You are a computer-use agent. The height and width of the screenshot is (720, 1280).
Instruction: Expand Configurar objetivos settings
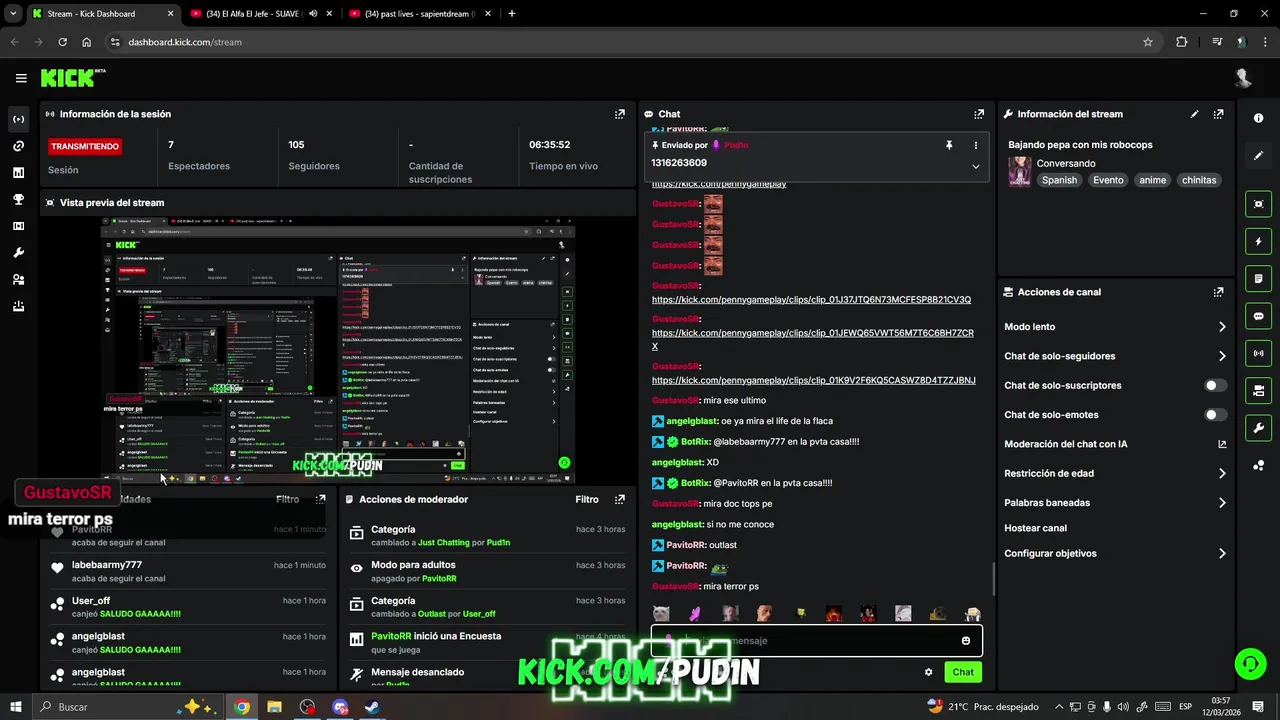pyautogui.click(x=1222, y=554)
